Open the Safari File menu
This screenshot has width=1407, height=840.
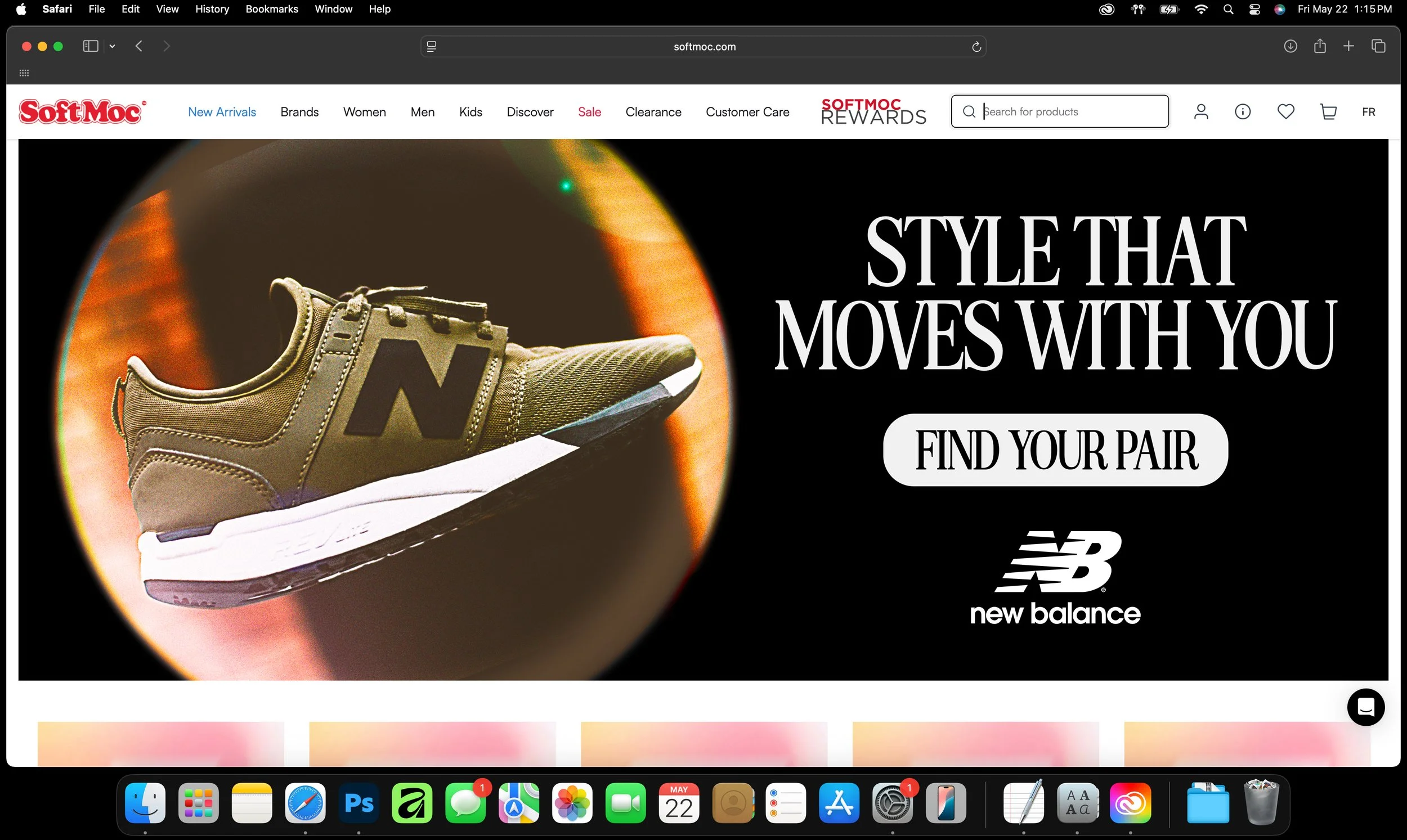coord(97,9)
